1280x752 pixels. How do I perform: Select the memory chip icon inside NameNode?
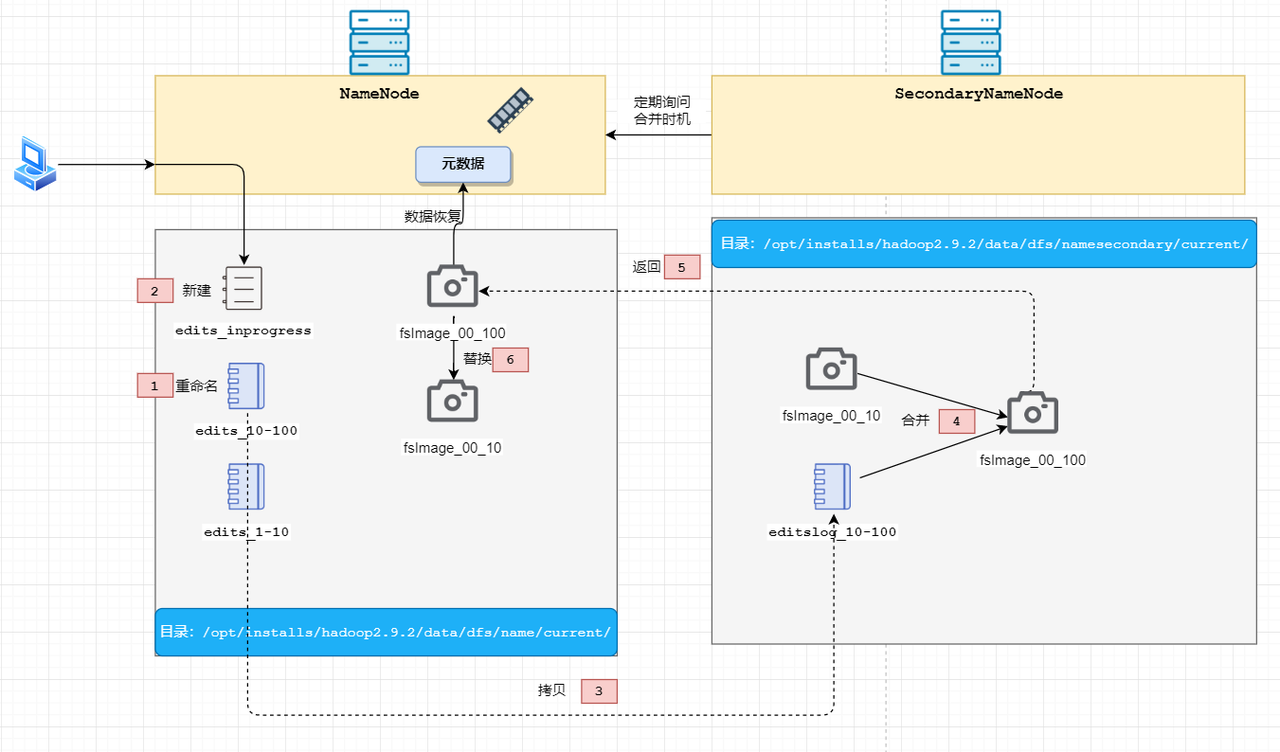pos(510,110)
